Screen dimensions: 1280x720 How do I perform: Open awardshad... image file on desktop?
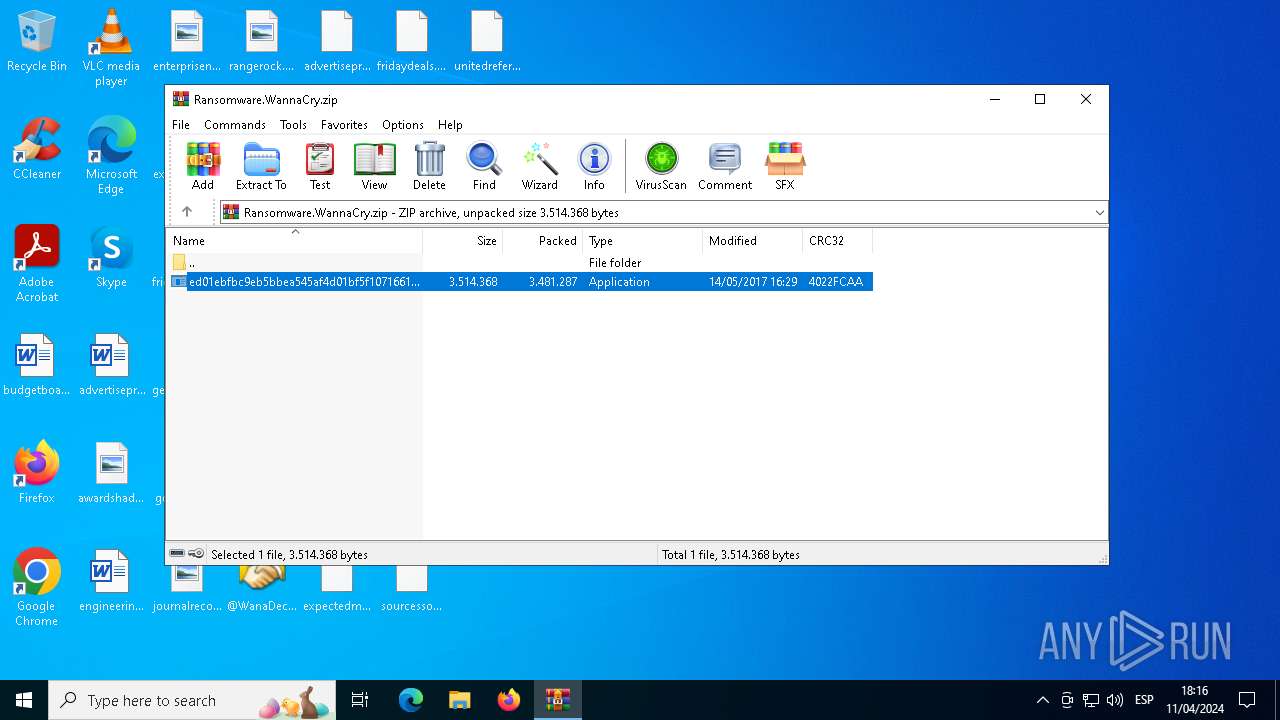(x=111, y=472)
